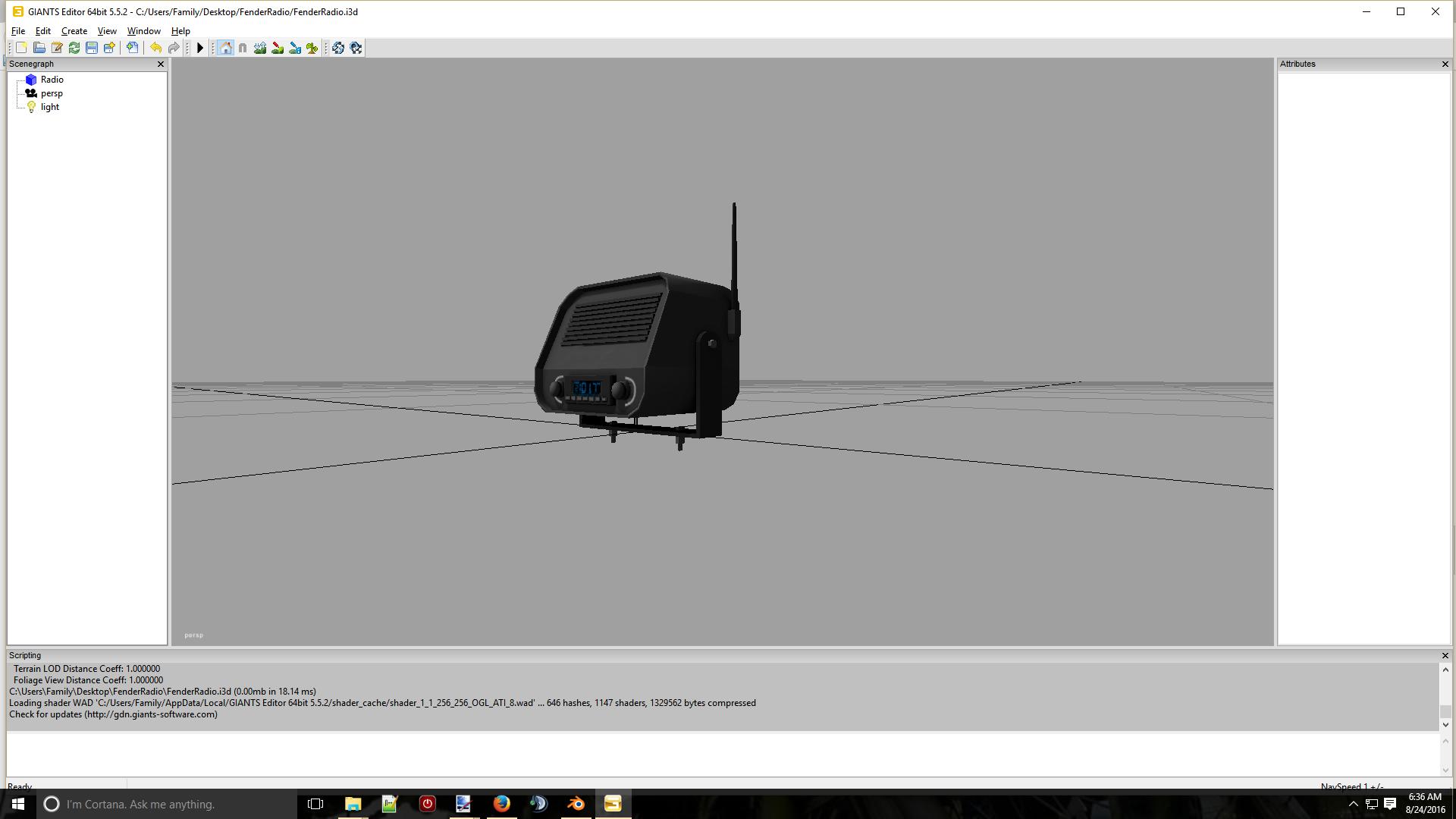Select the light node in Scenegraph
1456x819 pixels.
49,107
